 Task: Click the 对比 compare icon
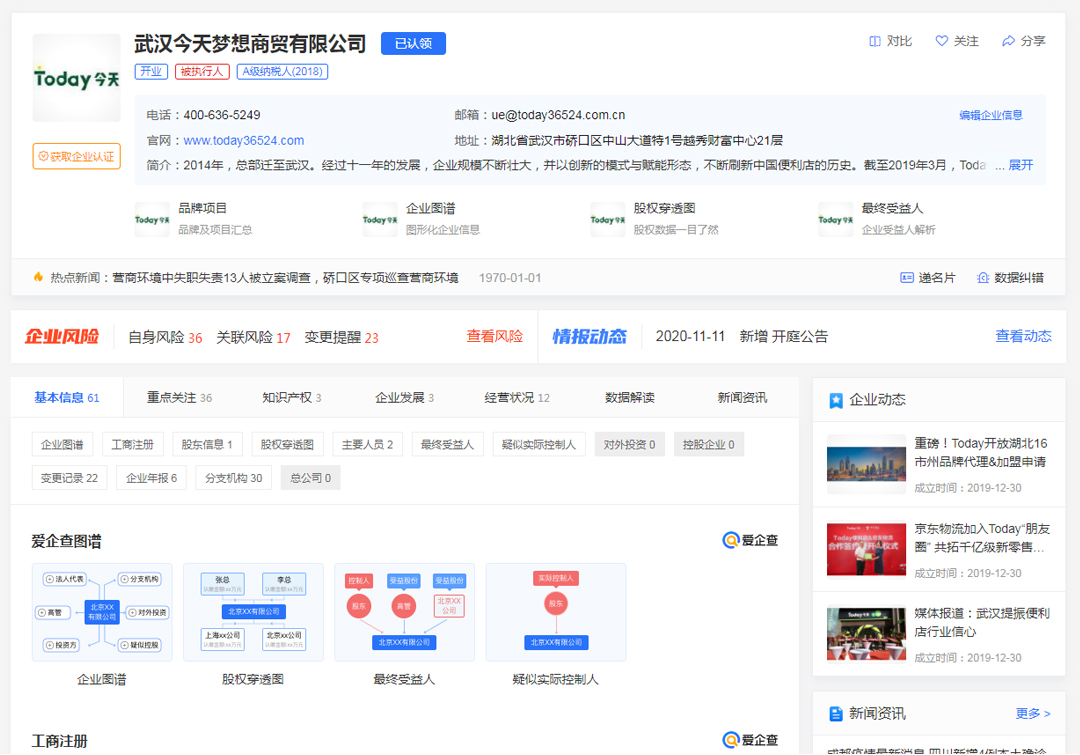875,41
